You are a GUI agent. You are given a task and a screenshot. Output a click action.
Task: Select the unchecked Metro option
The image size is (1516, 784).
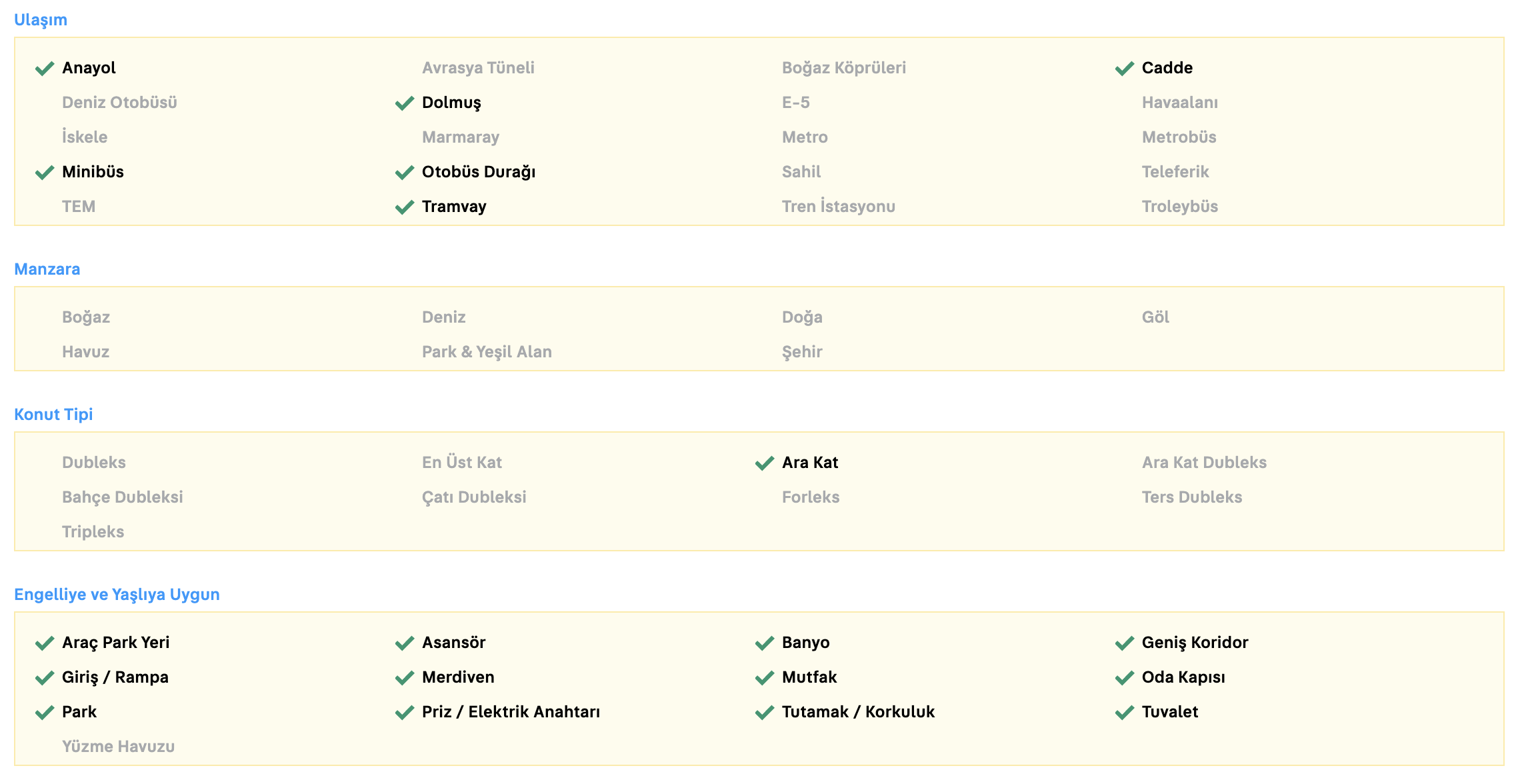tap(805, 137)
